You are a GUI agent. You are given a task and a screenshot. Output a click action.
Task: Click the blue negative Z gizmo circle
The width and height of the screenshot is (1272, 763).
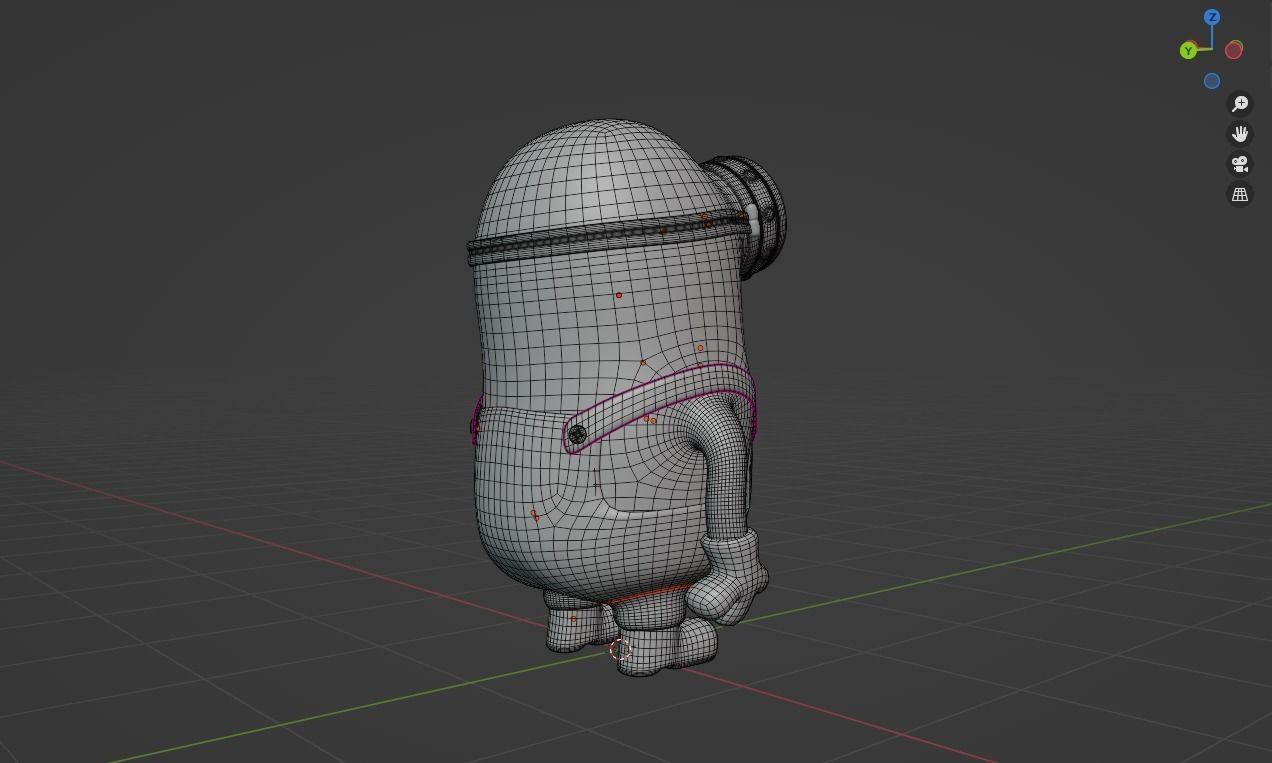coord(1212,81)
